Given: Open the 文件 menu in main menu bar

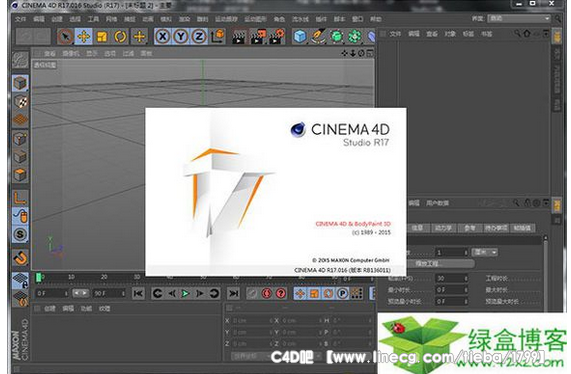Looking at the screenshot, I should click(20, 19).
